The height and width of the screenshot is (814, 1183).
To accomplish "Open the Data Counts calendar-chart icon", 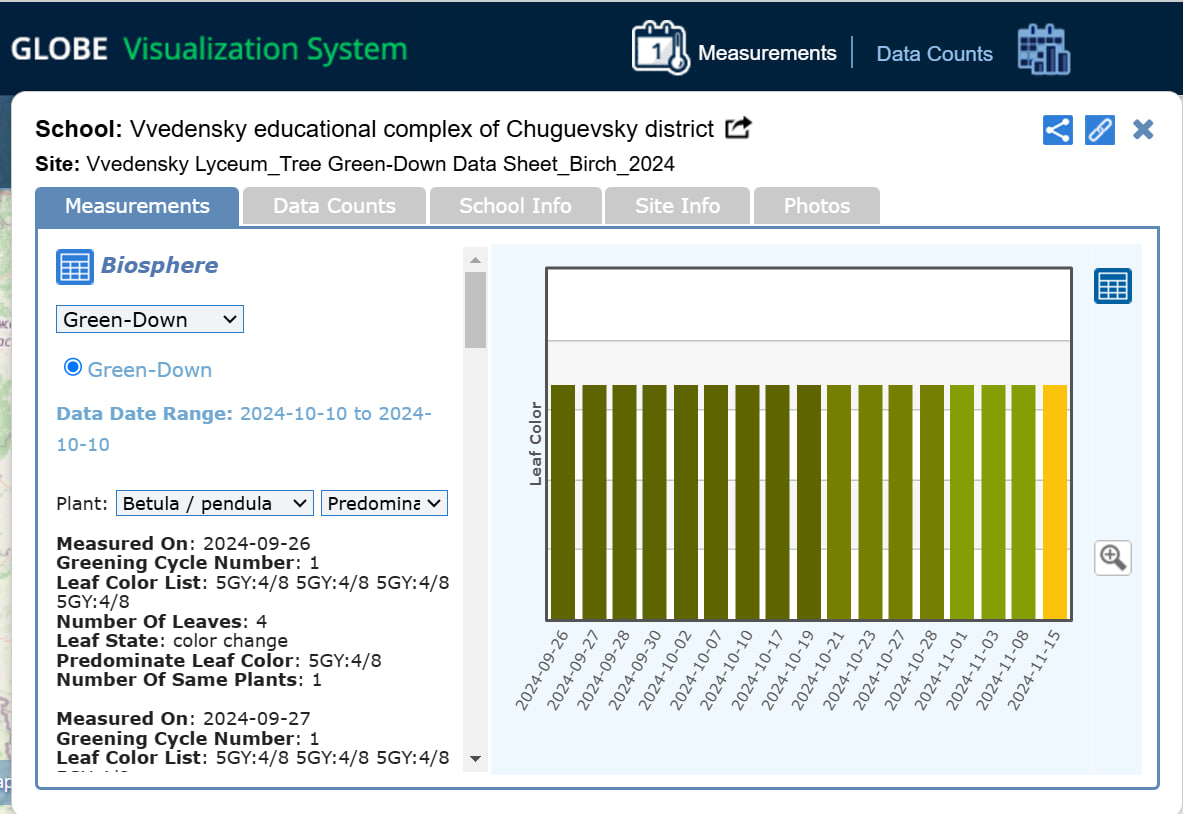I will tap(1043, 50).
